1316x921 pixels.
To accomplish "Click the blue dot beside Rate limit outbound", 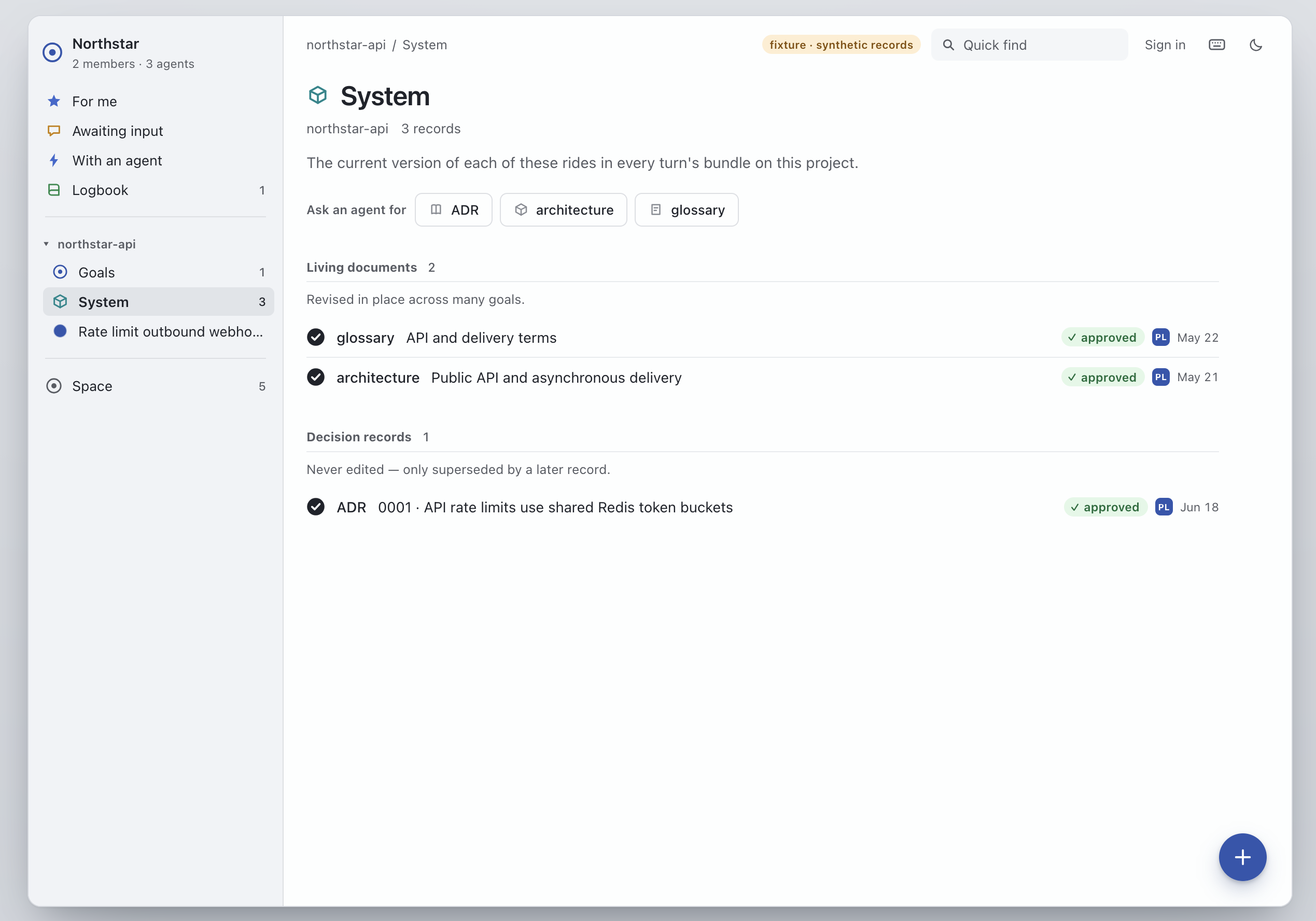I will click(x=60, y=331).
